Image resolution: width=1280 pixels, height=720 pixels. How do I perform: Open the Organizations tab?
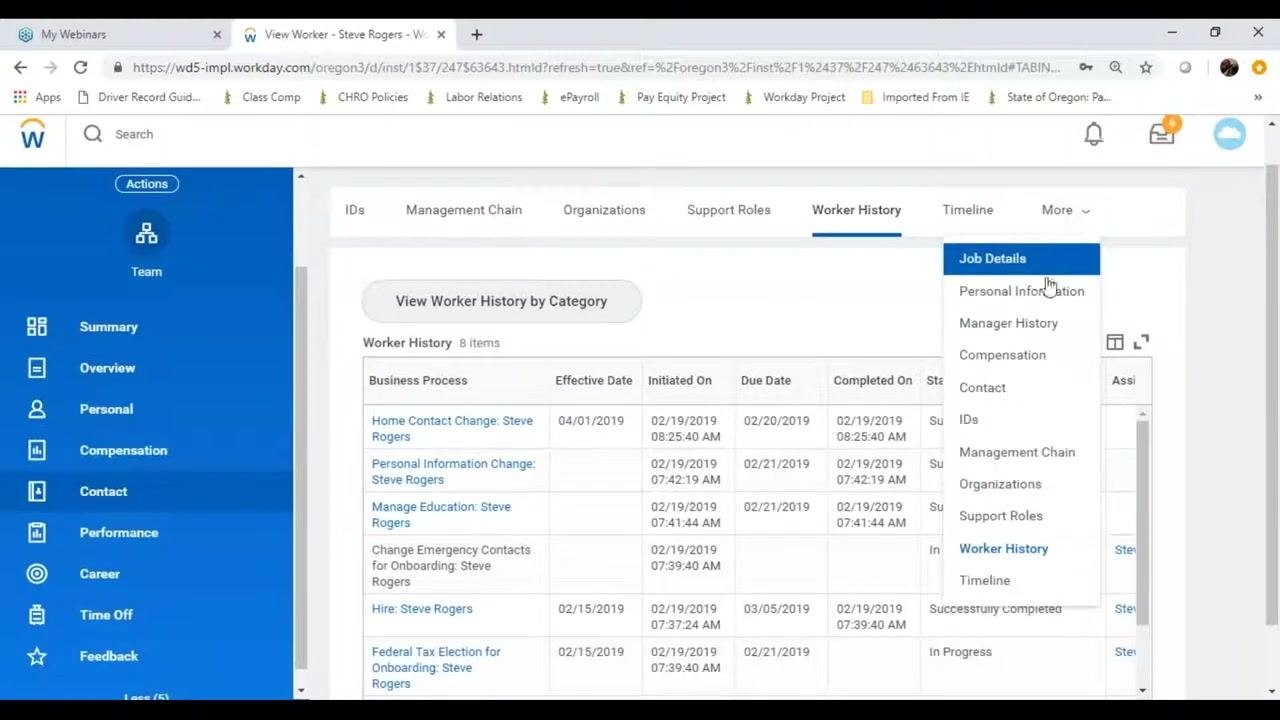pyautogui.click(x=604, y=210)
